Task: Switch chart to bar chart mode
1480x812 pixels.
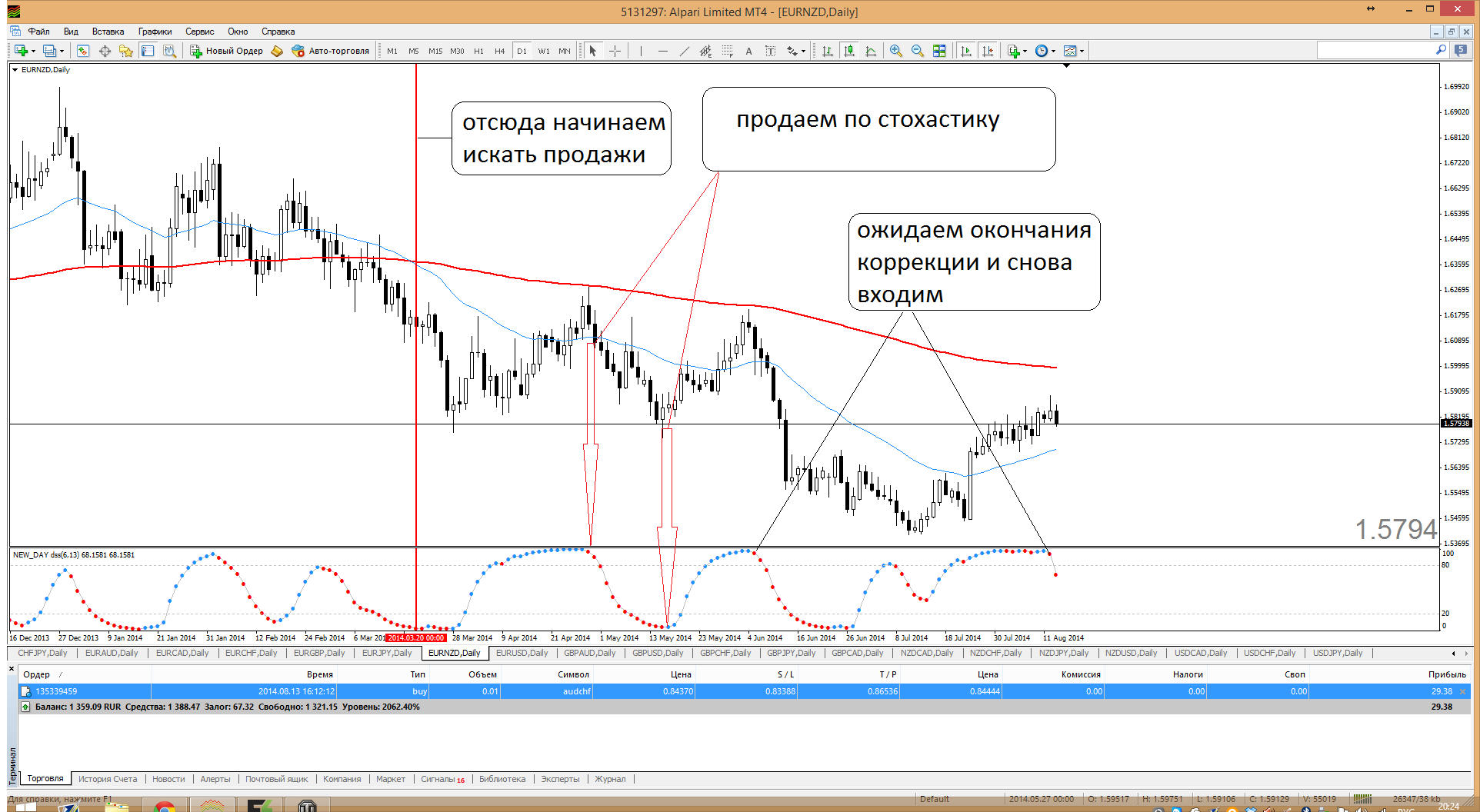Action: click(x=828, y=51)
